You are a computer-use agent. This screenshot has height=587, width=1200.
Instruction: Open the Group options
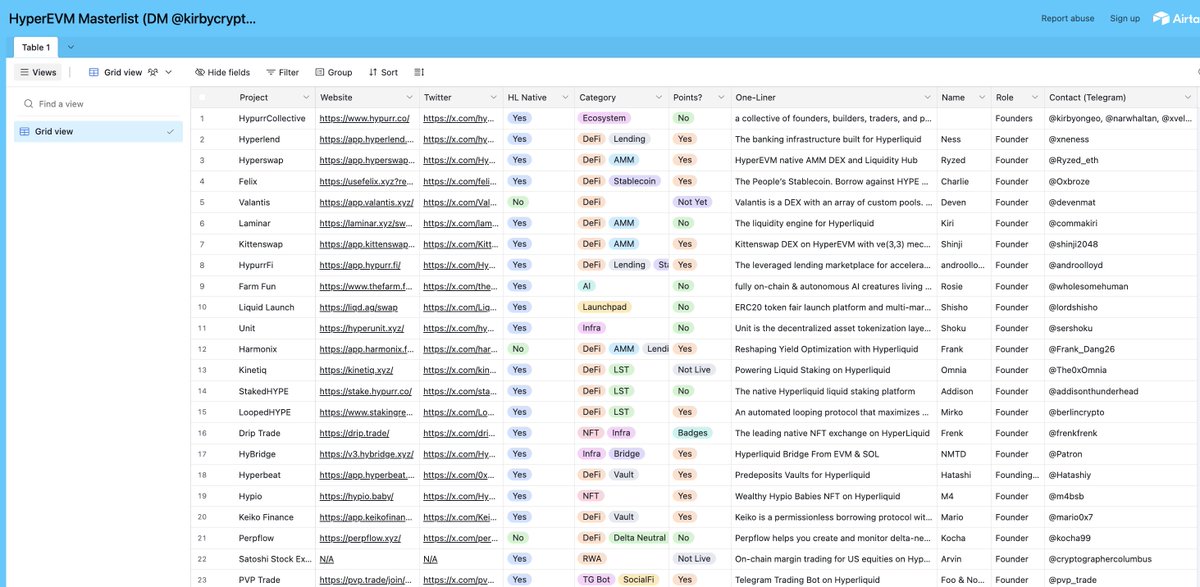click(x=333, y=72)
